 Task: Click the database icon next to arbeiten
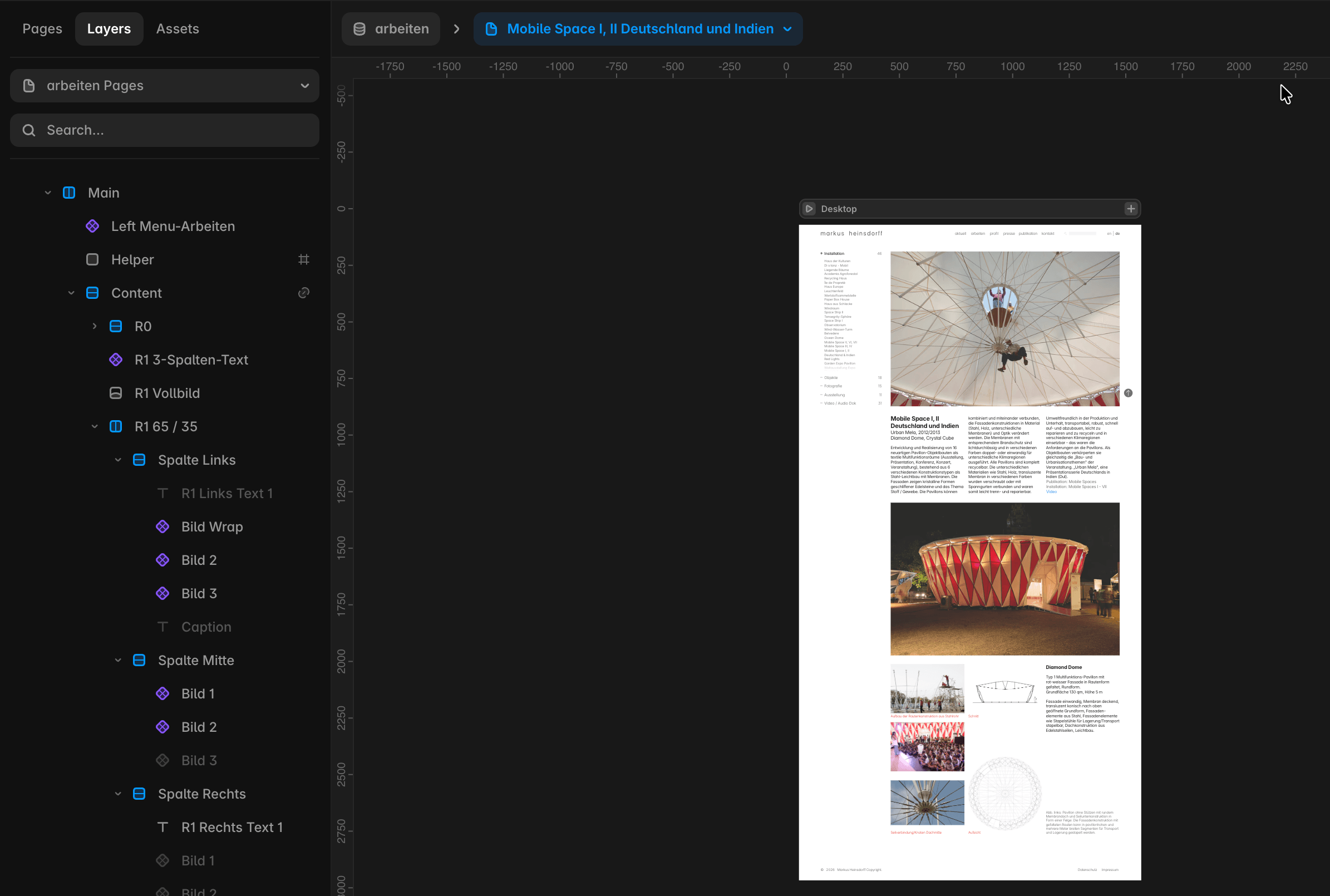(x=359, y=28)
